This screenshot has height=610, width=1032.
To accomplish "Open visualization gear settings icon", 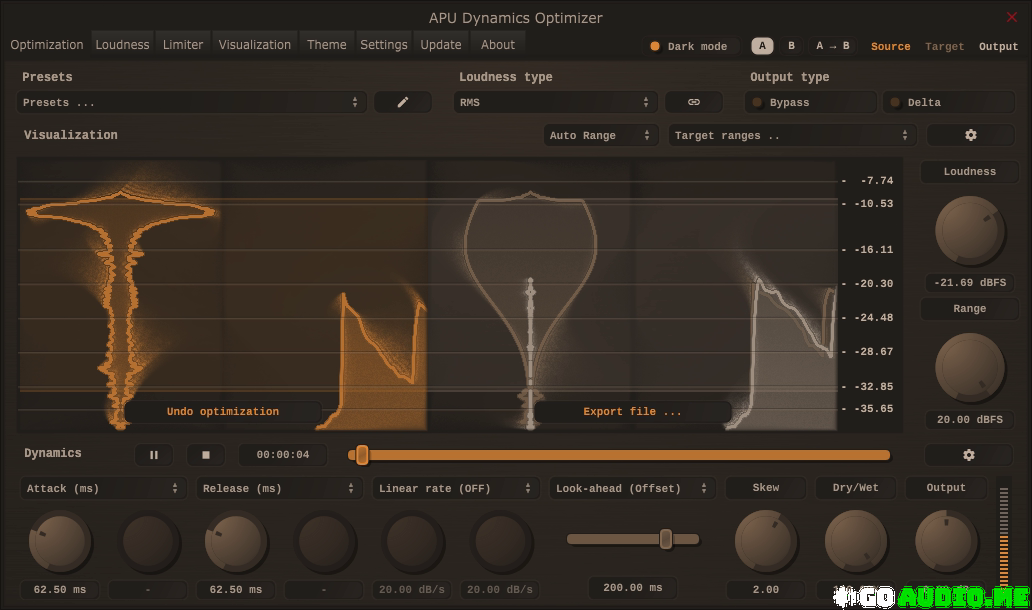I will (x=970, y=135).
